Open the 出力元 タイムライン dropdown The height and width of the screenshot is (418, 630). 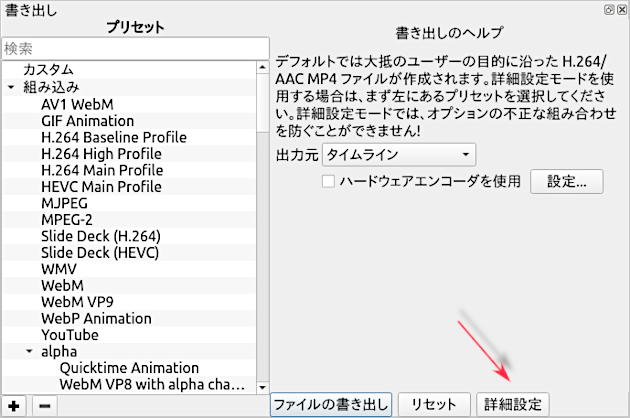pyautogui.click(x=399, y=155)
